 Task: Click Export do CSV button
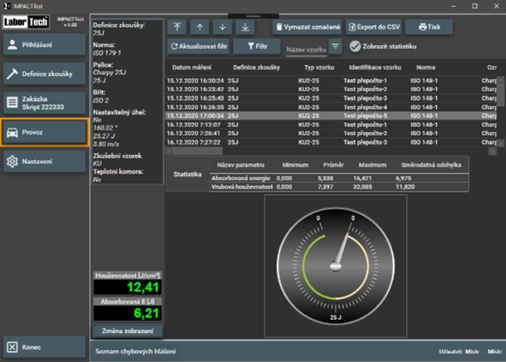point(374,27)
